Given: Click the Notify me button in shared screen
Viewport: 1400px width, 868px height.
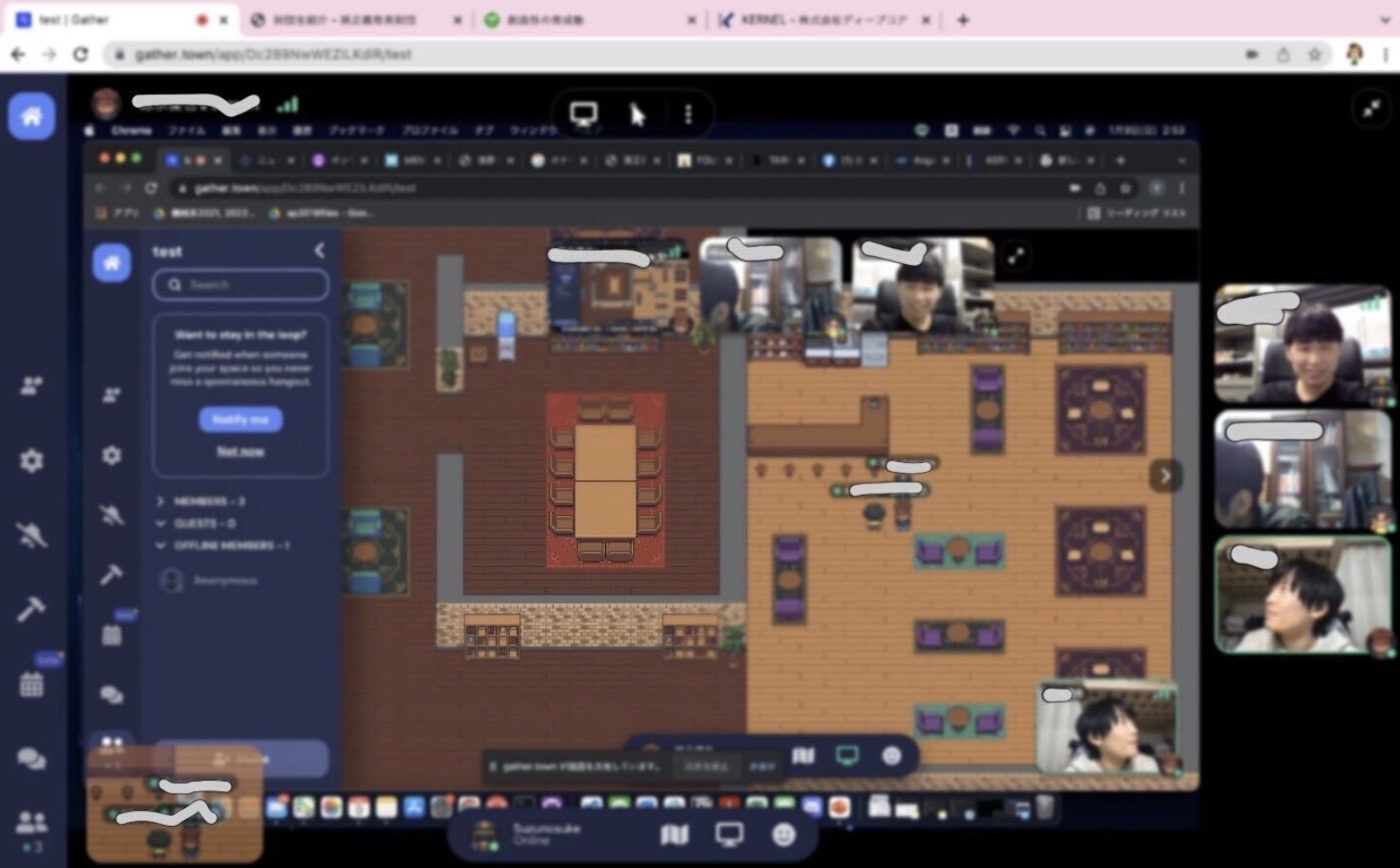Looking at the screenshot, I should click(240, 420).
